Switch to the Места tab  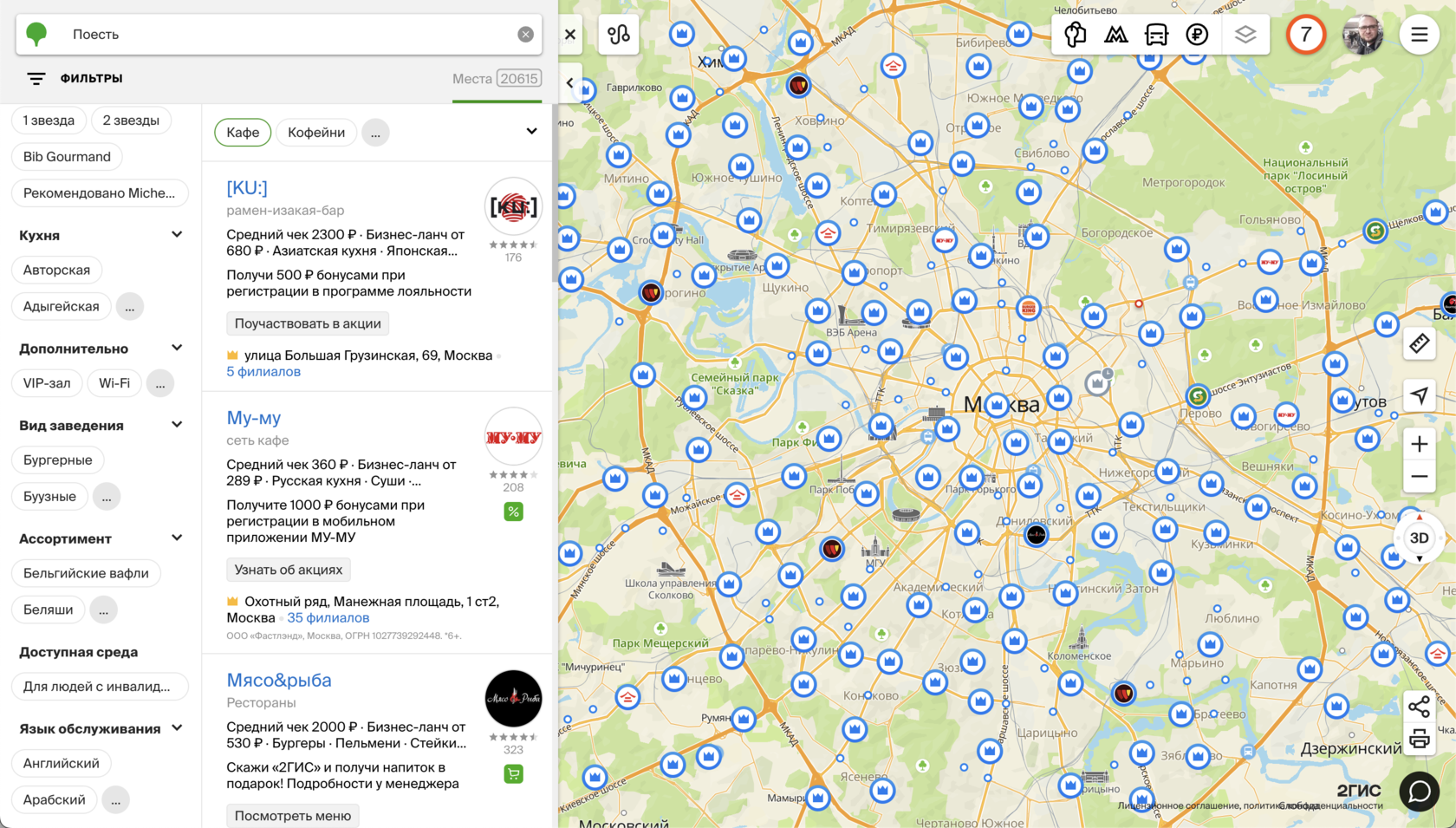[497, 79]
